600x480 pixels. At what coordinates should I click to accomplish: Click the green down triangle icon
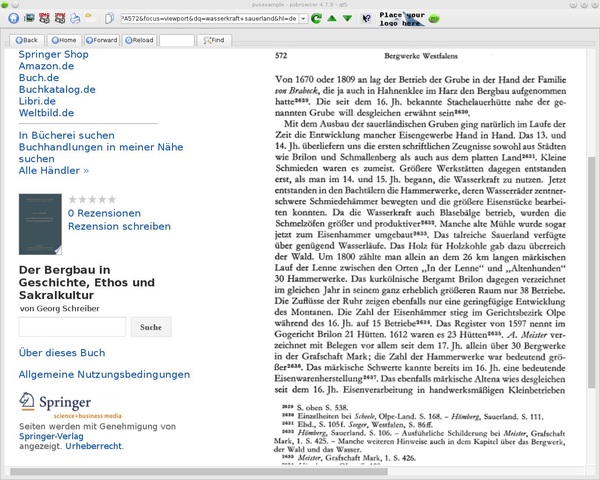point(347,18)
